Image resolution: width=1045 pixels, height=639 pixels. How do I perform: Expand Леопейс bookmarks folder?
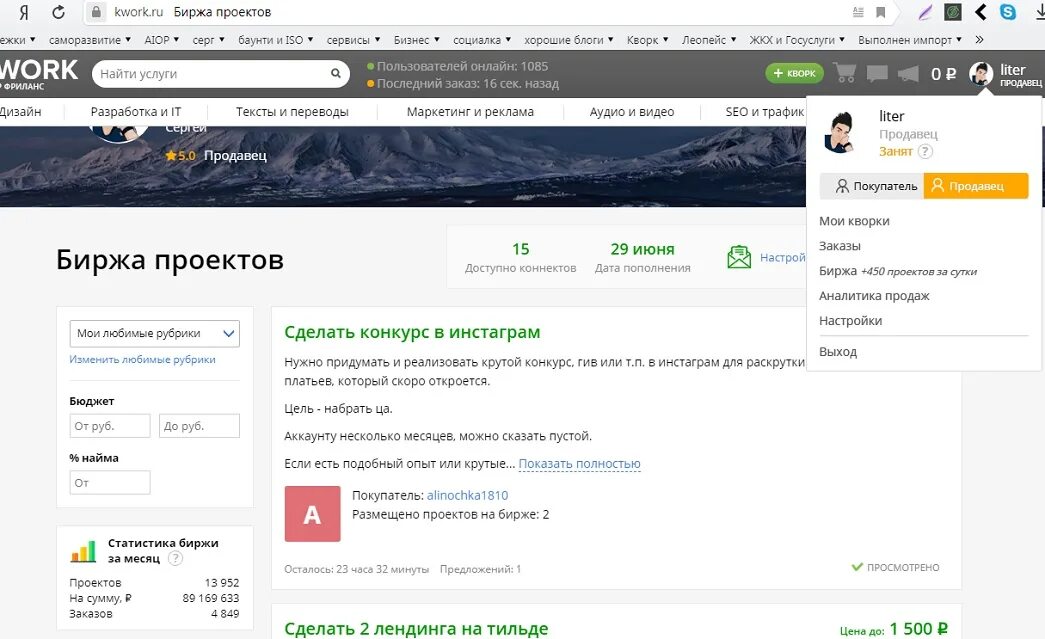click(x=709, y=40)
